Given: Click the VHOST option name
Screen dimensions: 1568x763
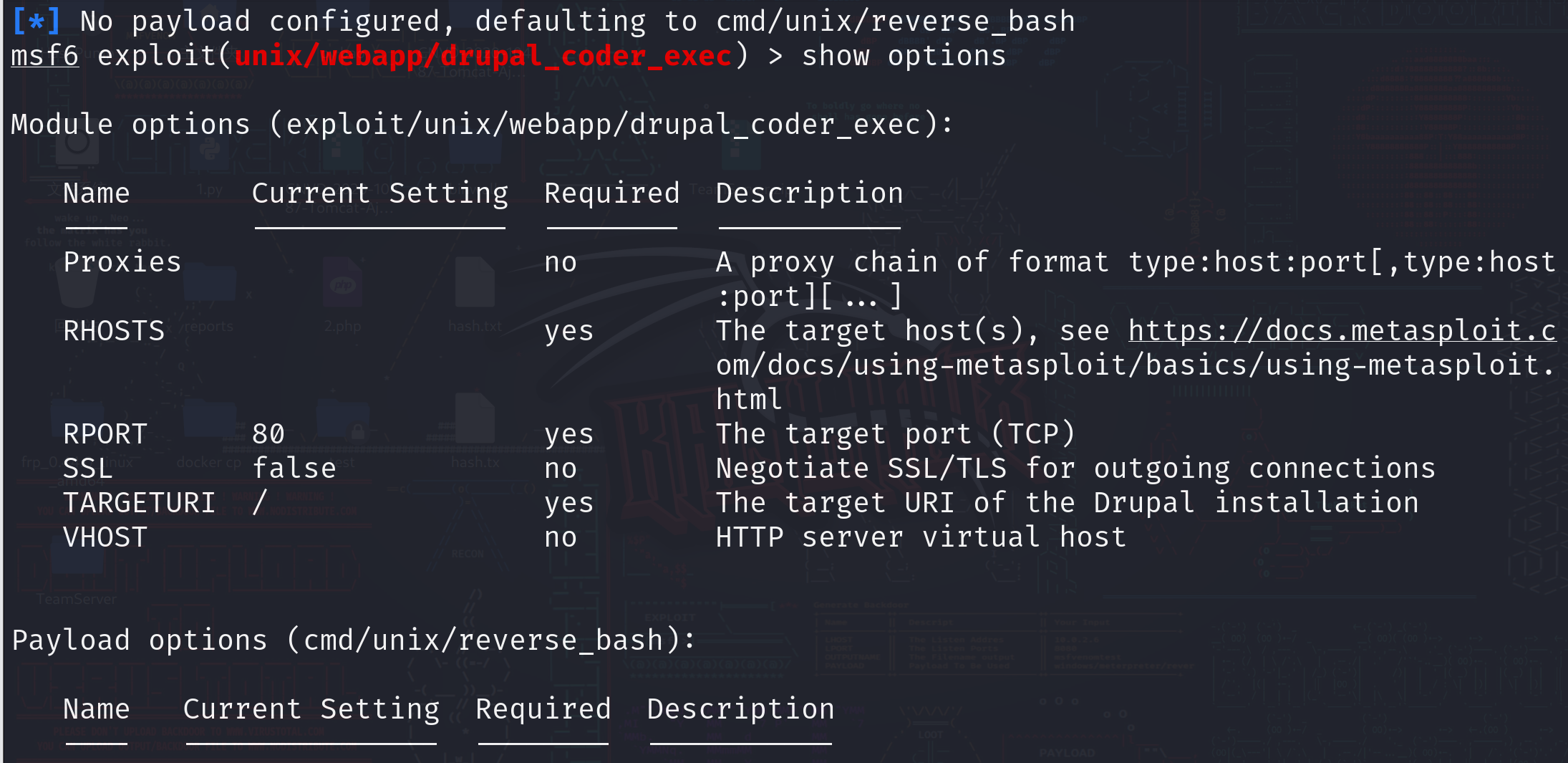Looking at the screenshot, I should [105, 537].
